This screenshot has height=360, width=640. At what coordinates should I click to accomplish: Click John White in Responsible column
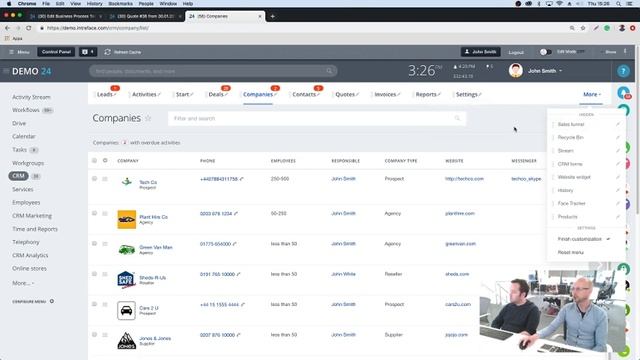pos(343,274)
